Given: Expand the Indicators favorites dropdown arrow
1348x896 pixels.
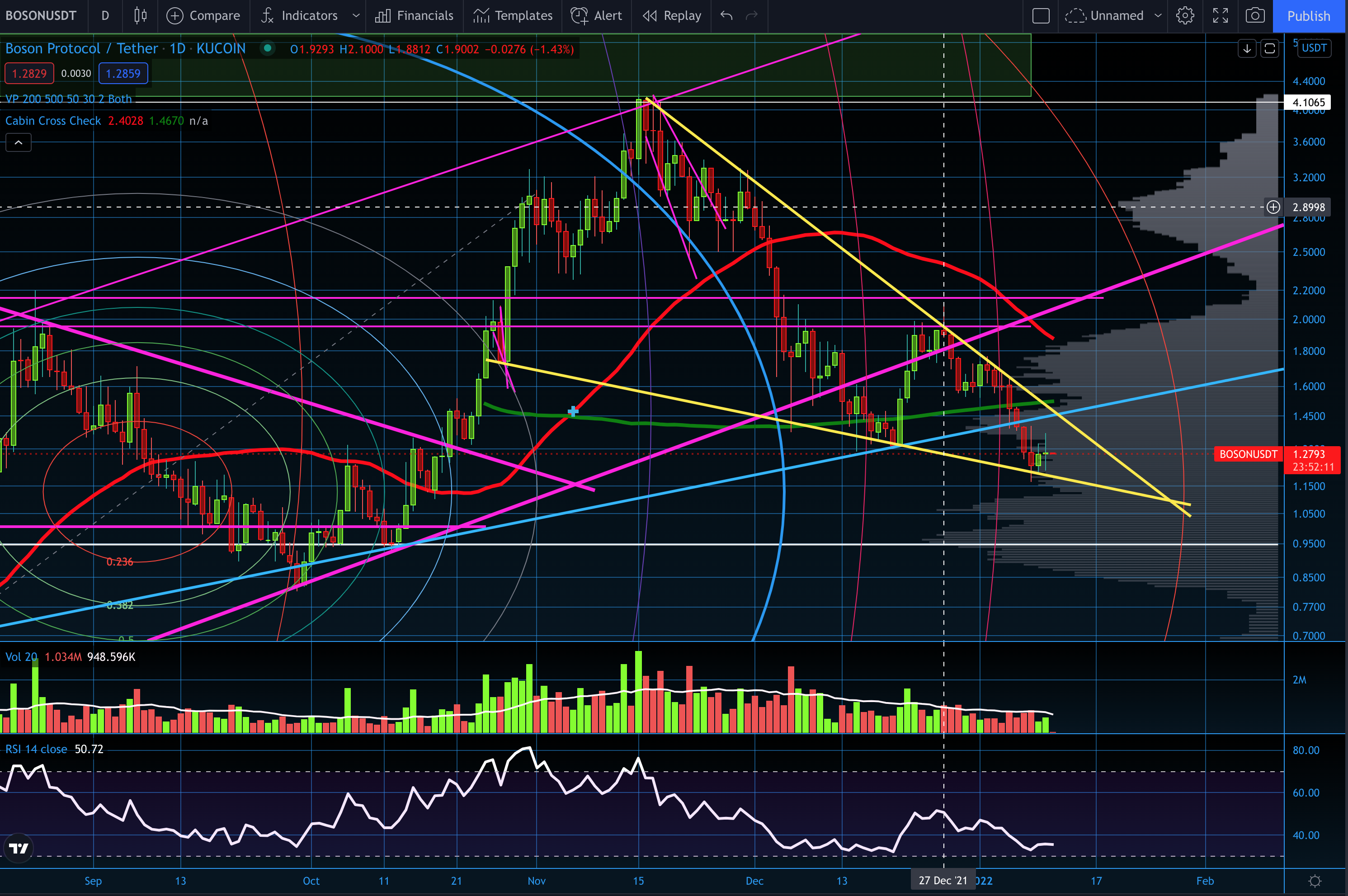Looking at the screenshot, I should coord(356,15).
